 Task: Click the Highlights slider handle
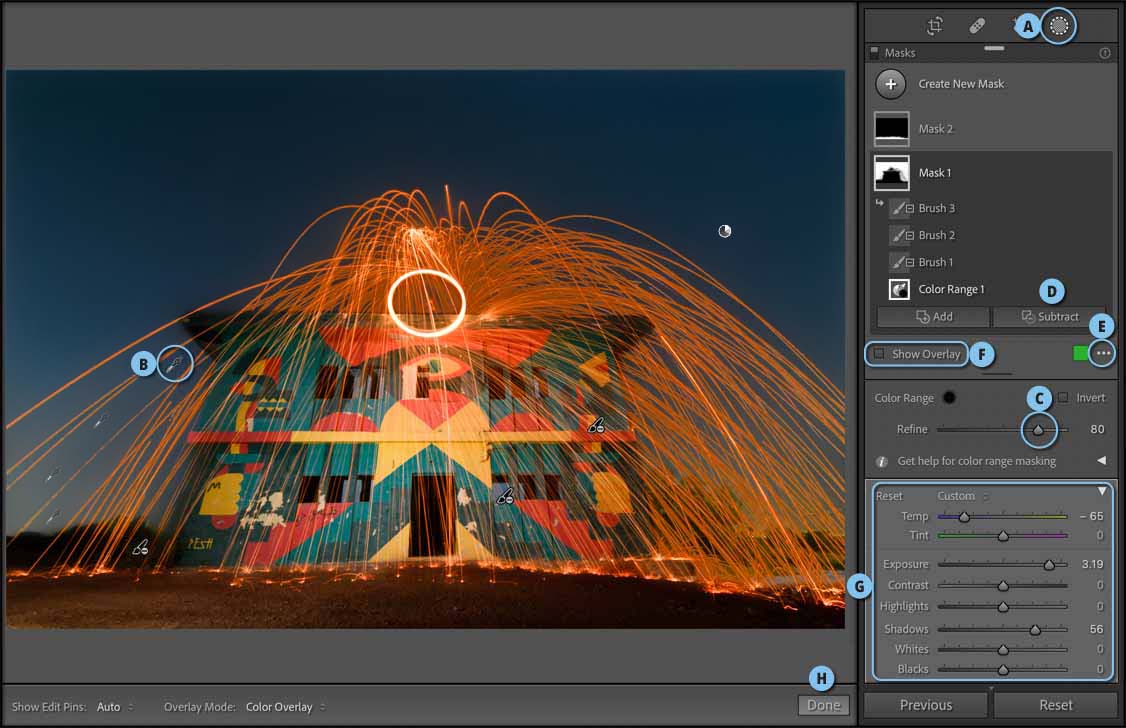[x=1003, y=607]
